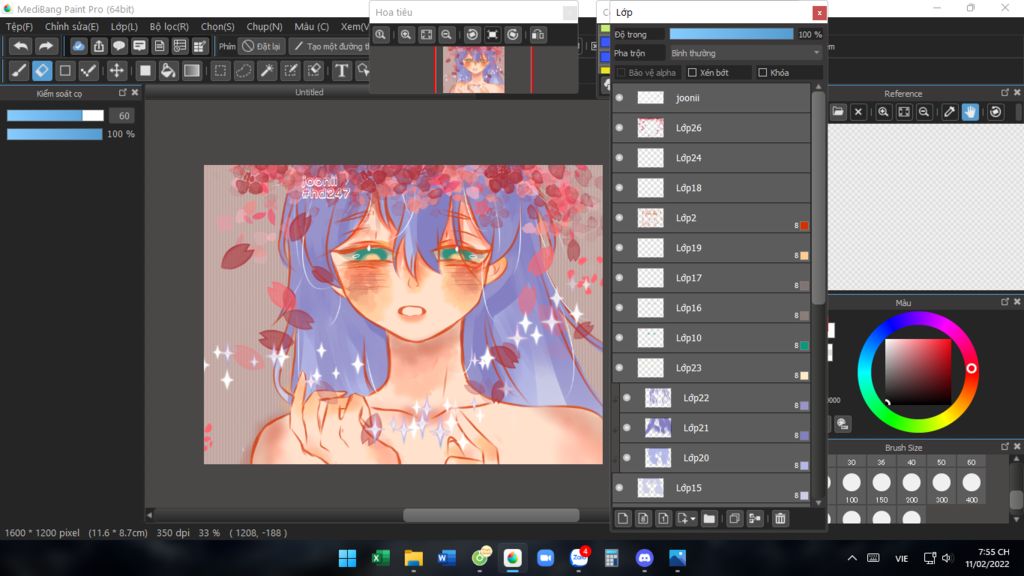1024x576 pixels.
Task: Select the Brush tool
Action: point(19,71)
